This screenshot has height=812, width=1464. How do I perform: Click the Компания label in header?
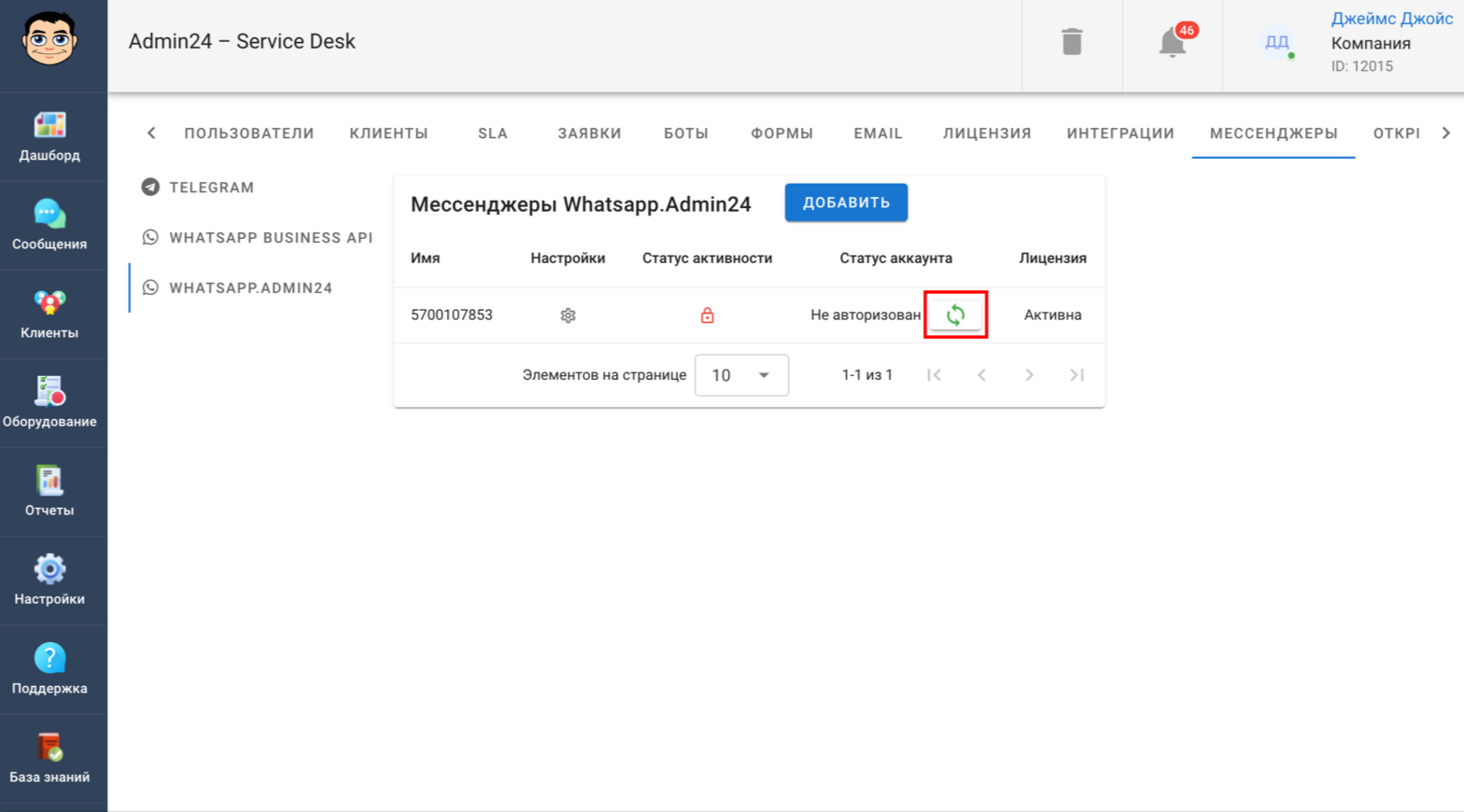click(1371, 43)
